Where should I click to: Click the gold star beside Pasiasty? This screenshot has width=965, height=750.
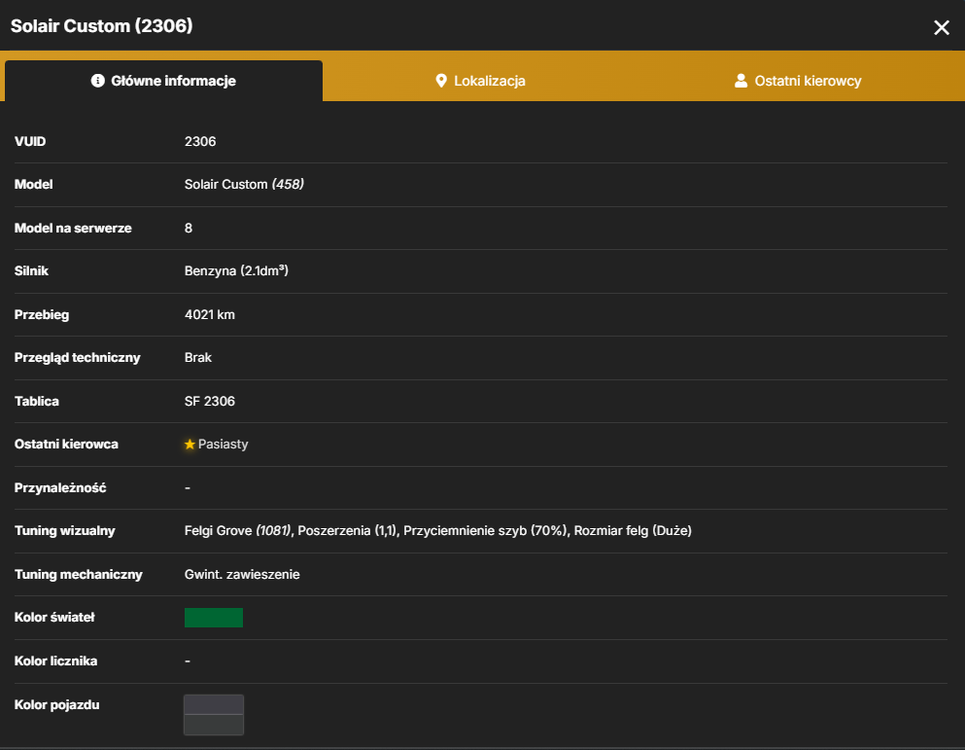[190, 444]
